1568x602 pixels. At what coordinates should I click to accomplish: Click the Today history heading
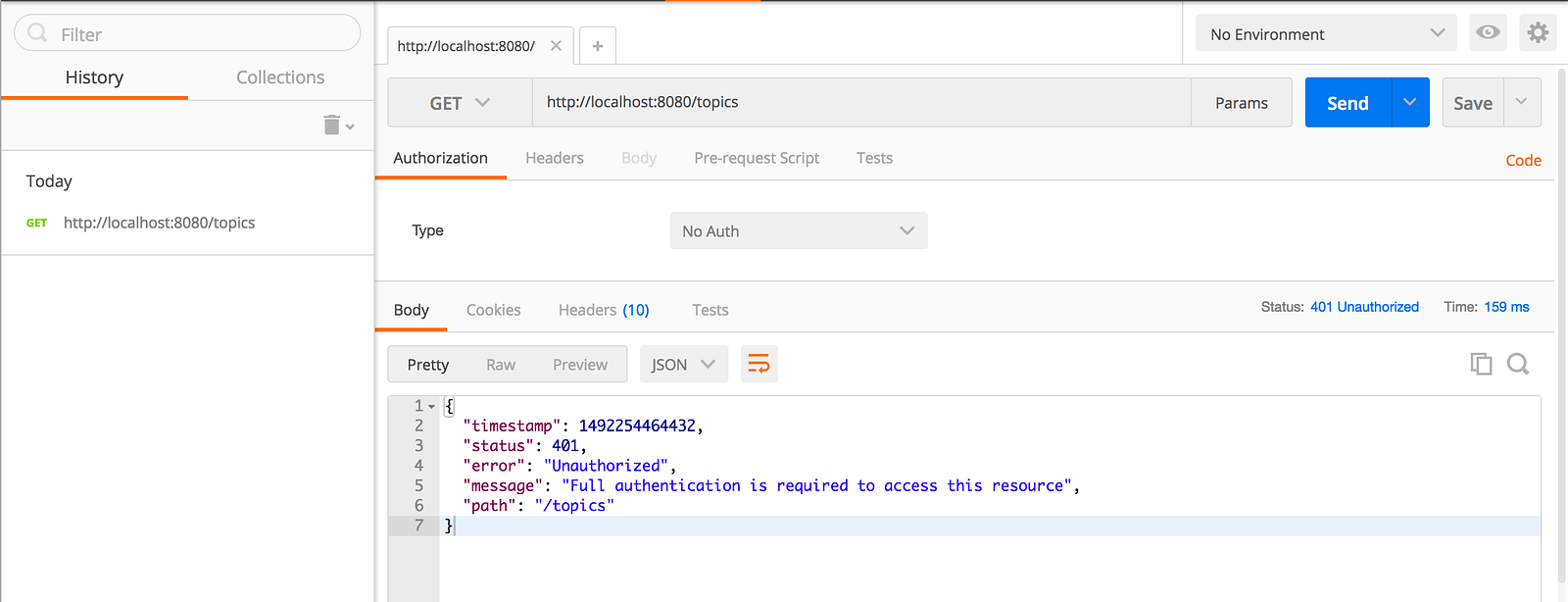click(x=49, y=181)
